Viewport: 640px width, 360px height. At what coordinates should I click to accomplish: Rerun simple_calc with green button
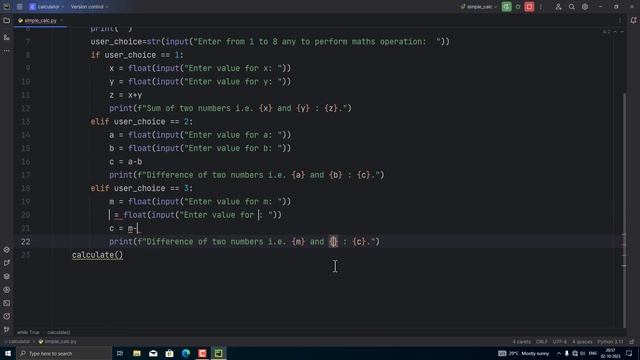[507, 7]
